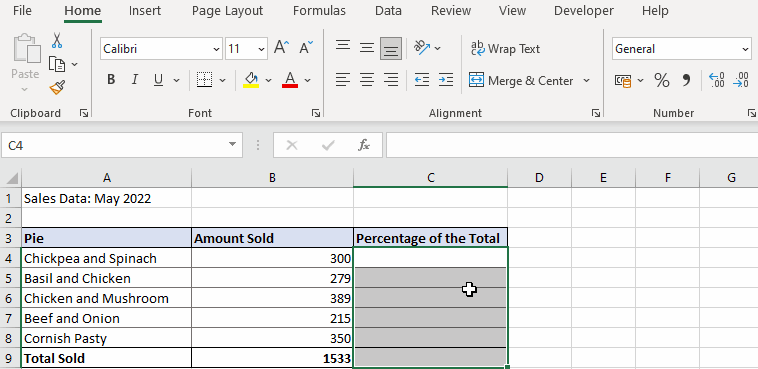Toggle Italic formatting
The image size is (758, 369).
pyautogui.click(x=135, y=80)
